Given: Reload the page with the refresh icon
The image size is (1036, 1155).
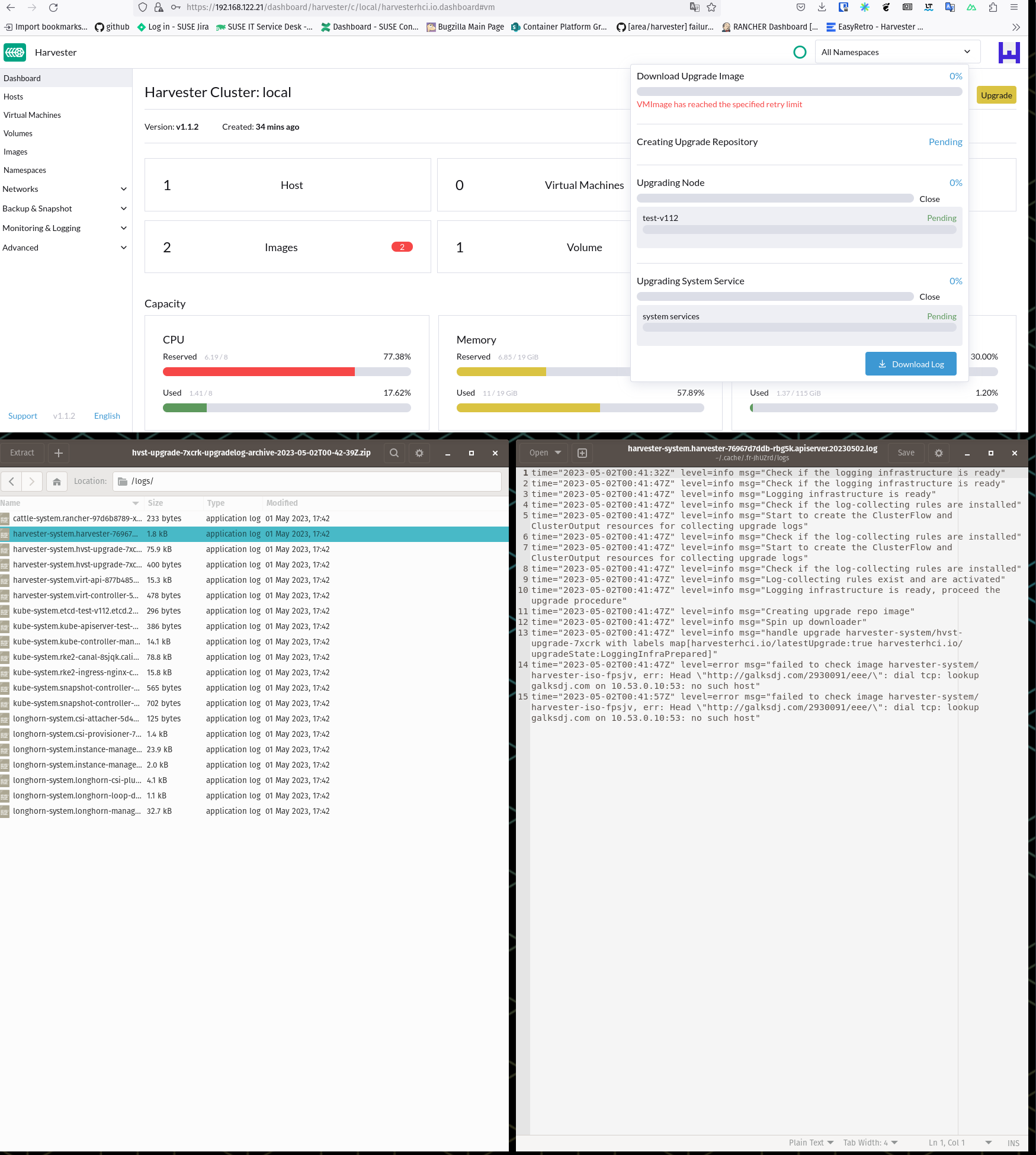Looking at the screenshot, I should [x=53, y=8].
